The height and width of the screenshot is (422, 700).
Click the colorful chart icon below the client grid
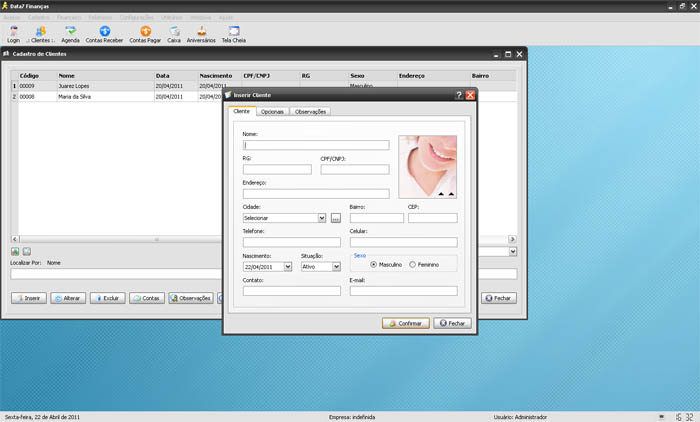point(15,251)
